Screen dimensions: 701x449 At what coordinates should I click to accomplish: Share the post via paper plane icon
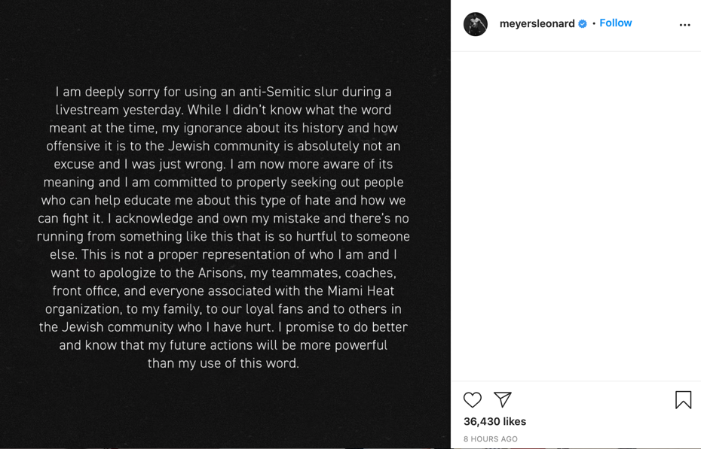pyautogui.click(x=502, y=400)
